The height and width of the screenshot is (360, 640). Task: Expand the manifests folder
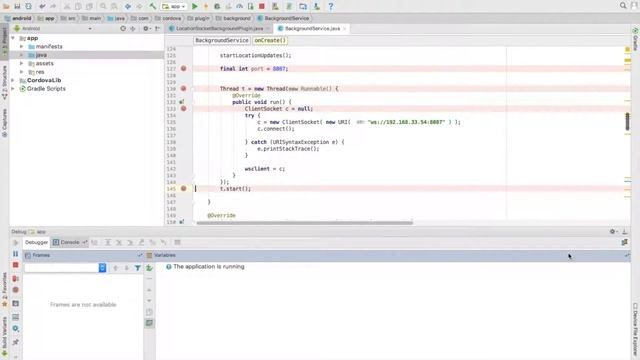click(22, 47)
